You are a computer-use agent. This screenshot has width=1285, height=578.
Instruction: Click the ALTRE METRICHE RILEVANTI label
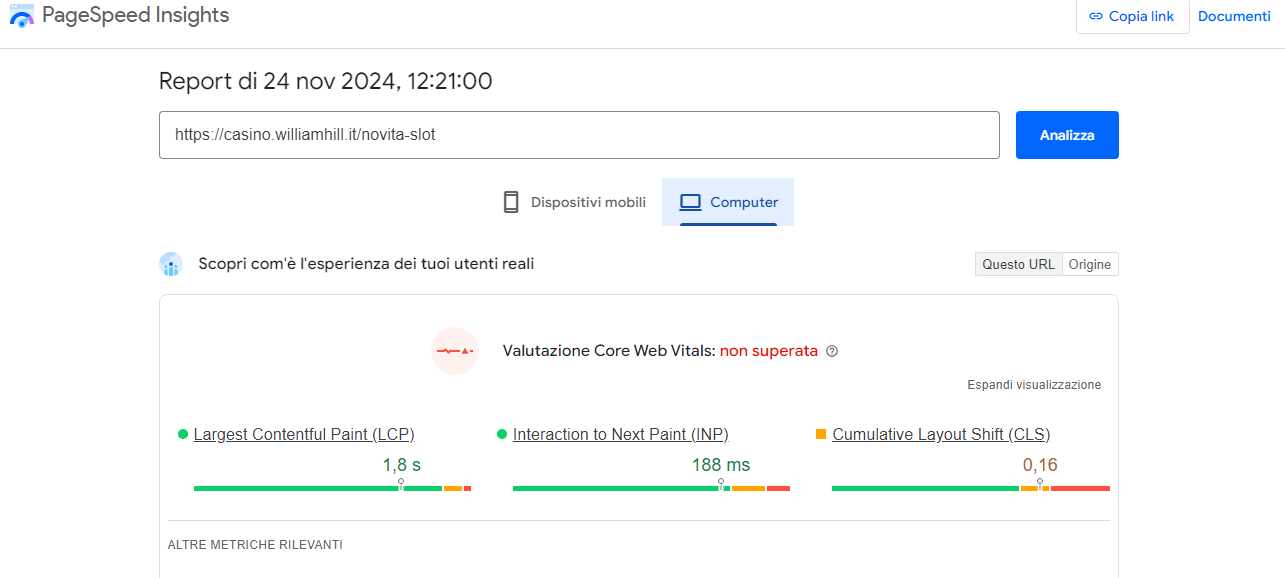[x=255, y=545]
